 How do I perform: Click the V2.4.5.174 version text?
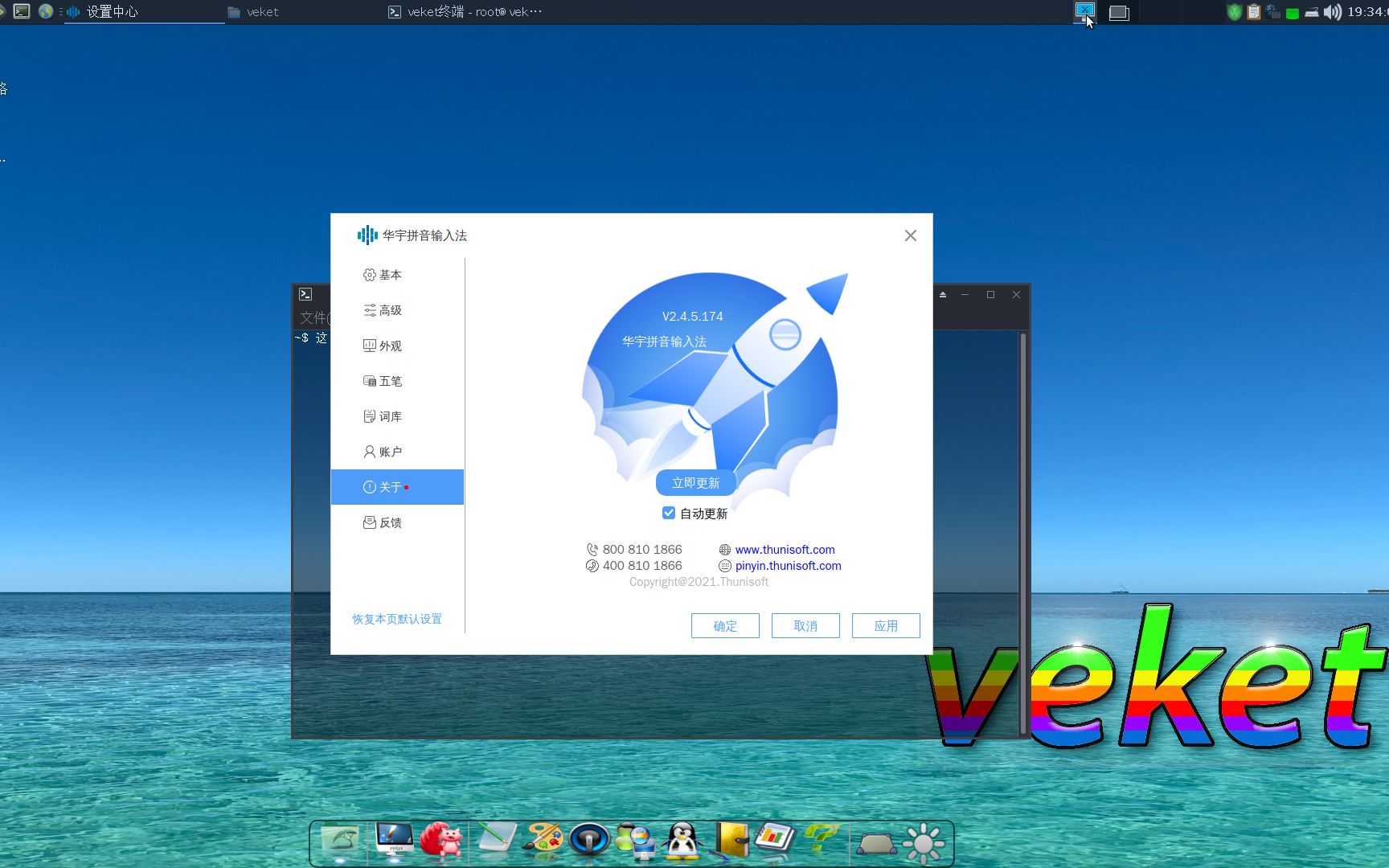point(692,317)
